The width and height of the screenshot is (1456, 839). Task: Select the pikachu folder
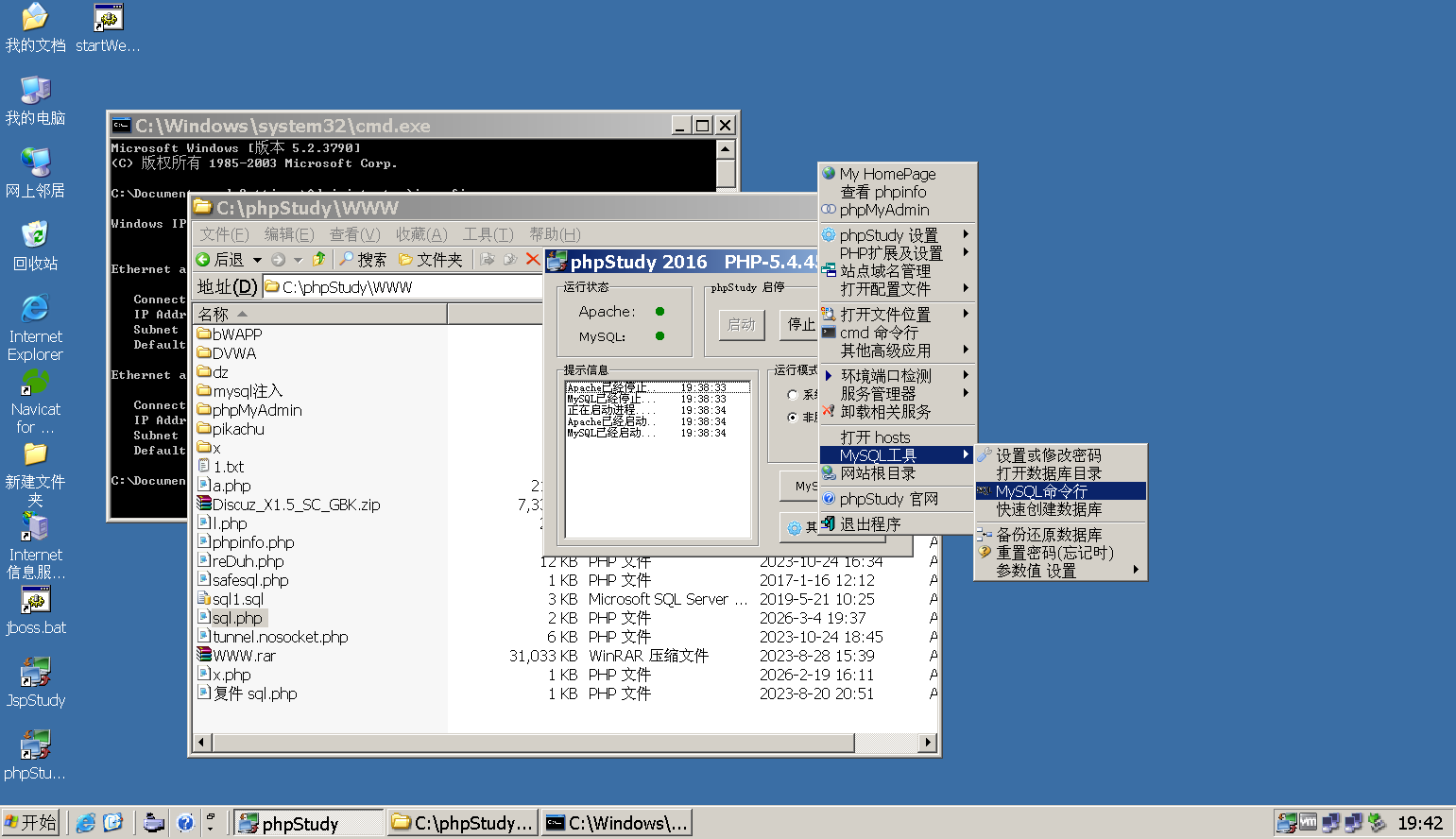(231, 429)
